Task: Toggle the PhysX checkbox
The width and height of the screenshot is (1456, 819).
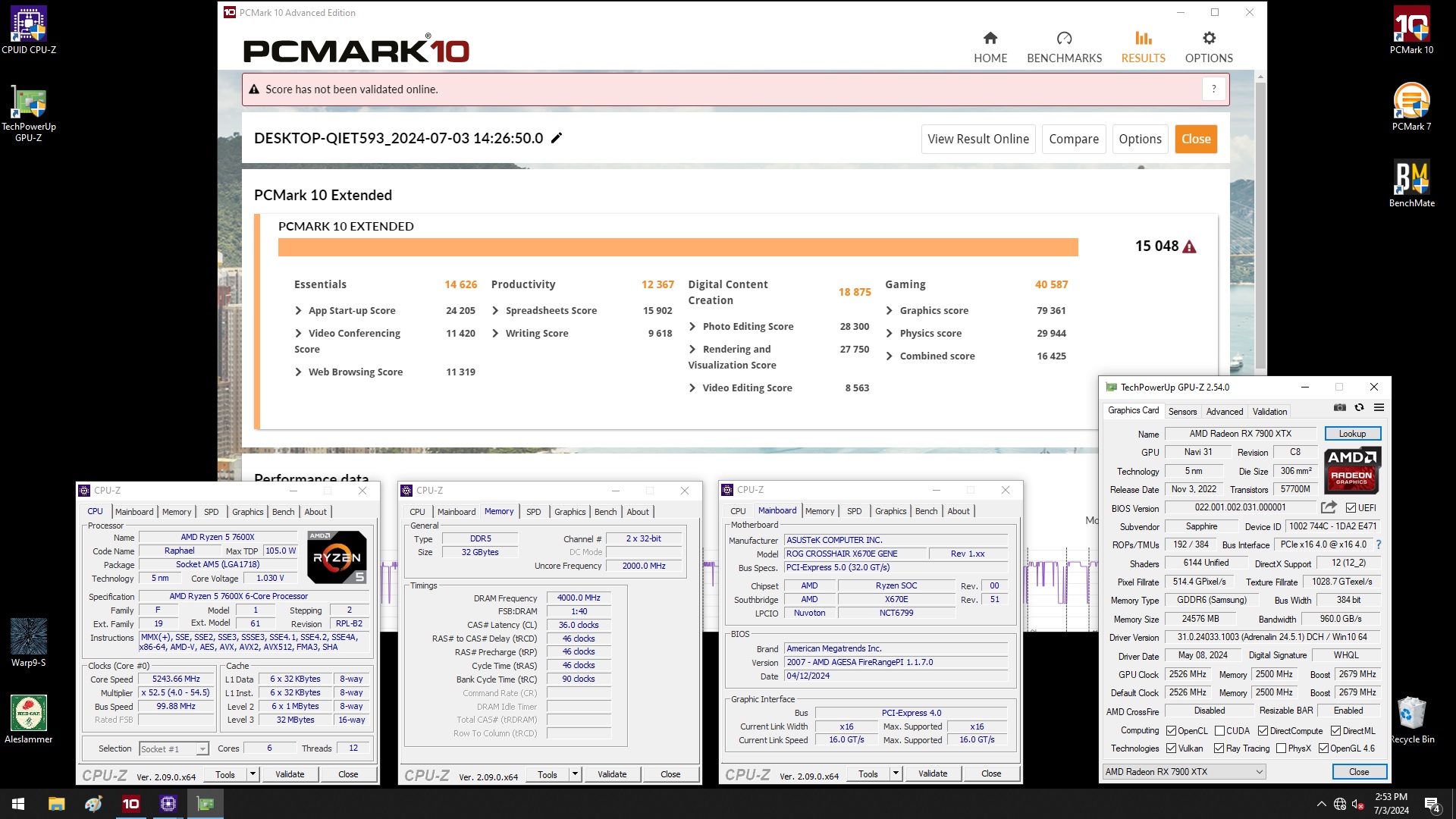Action: [1281, 748]
